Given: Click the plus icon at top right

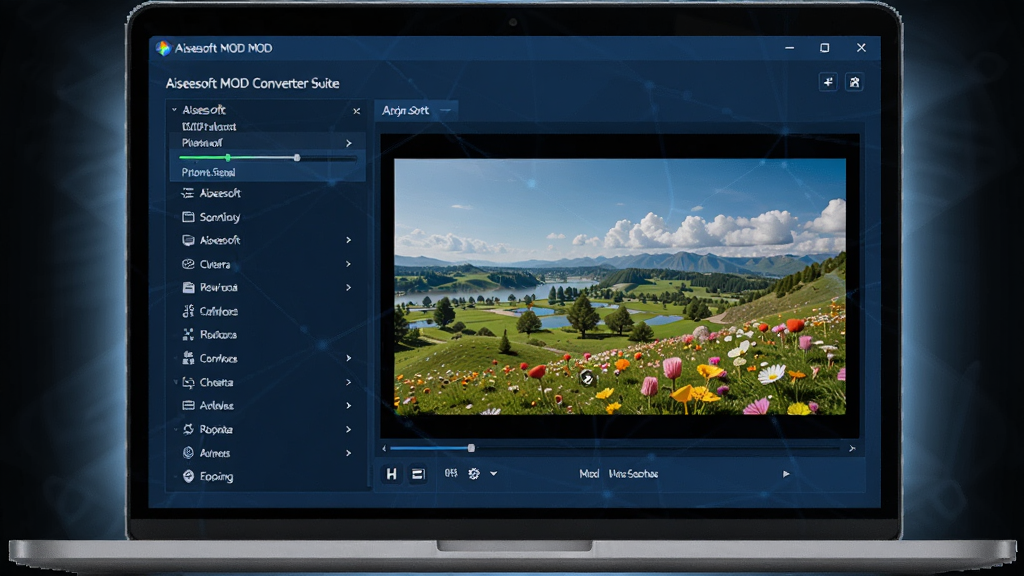Looking at the screenshot, I should [828, 82].
